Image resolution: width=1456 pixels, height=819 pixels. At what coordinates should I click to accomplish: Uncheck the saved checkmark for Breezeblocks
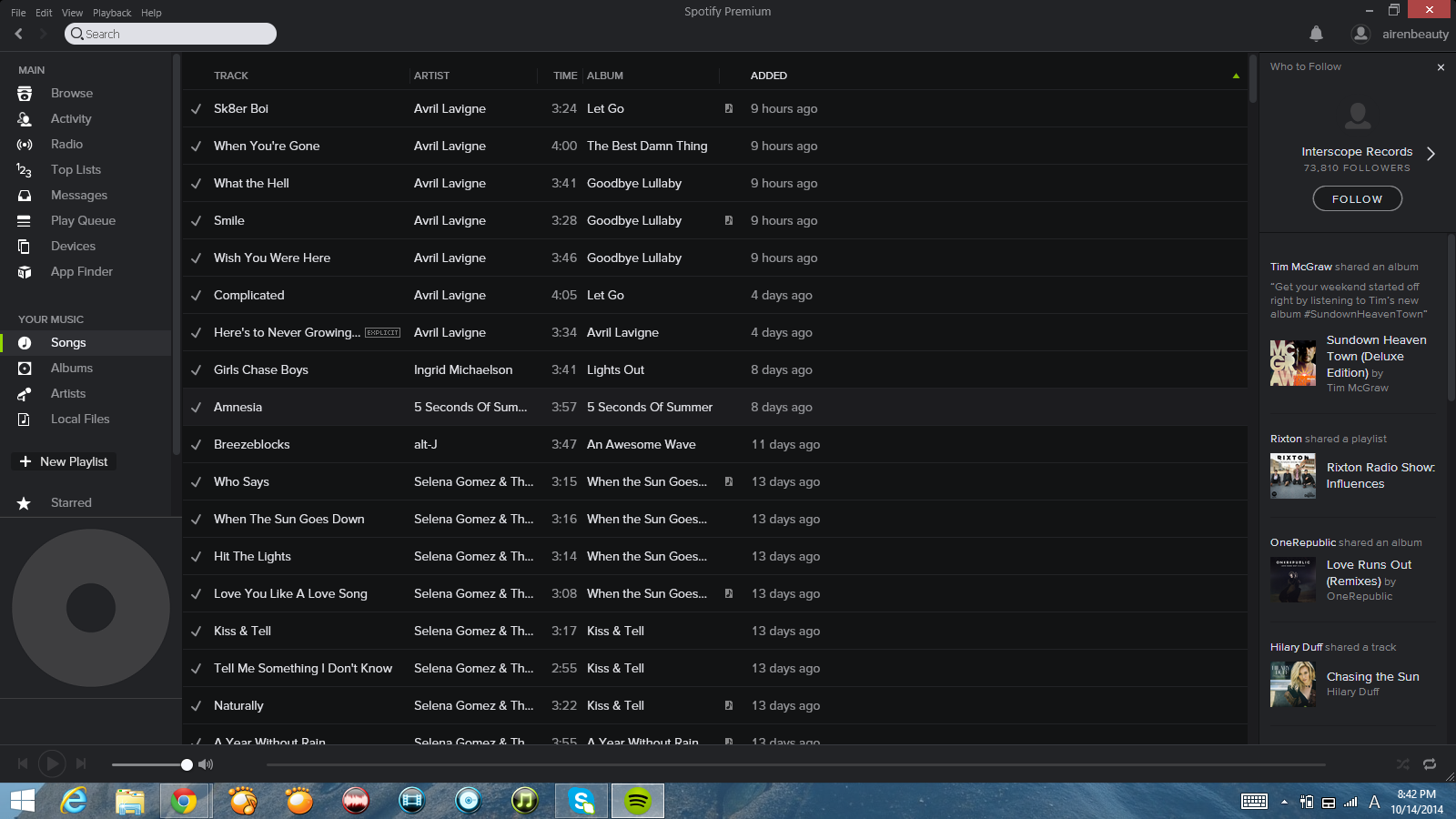click(196, 445)
